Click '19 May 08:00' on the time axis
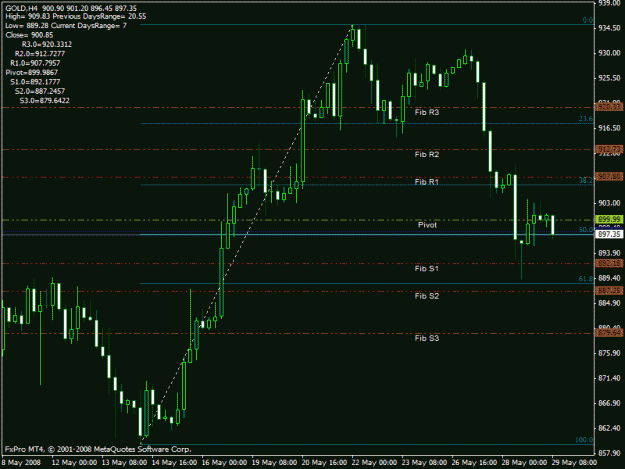Viewport: 625px width, 469px height. (274, 463)
